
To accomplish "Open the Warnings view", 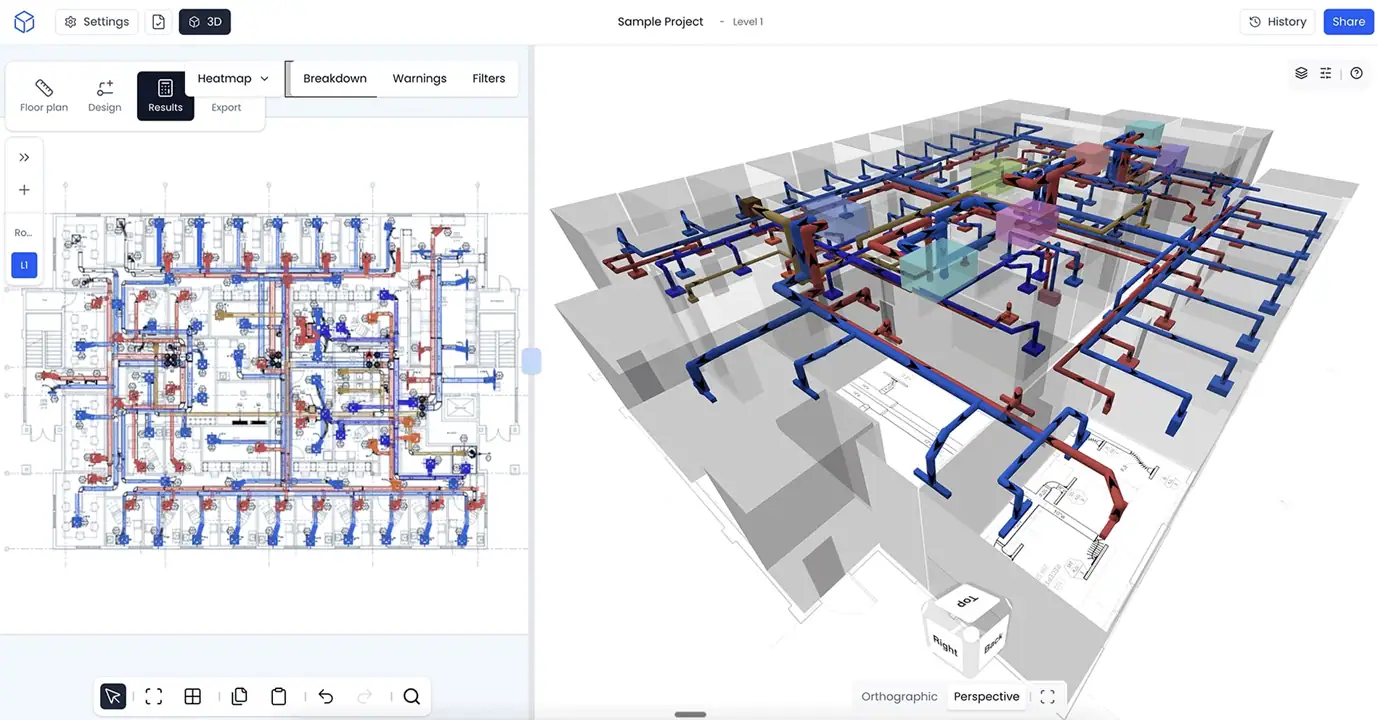I will (x=419, y=78).
